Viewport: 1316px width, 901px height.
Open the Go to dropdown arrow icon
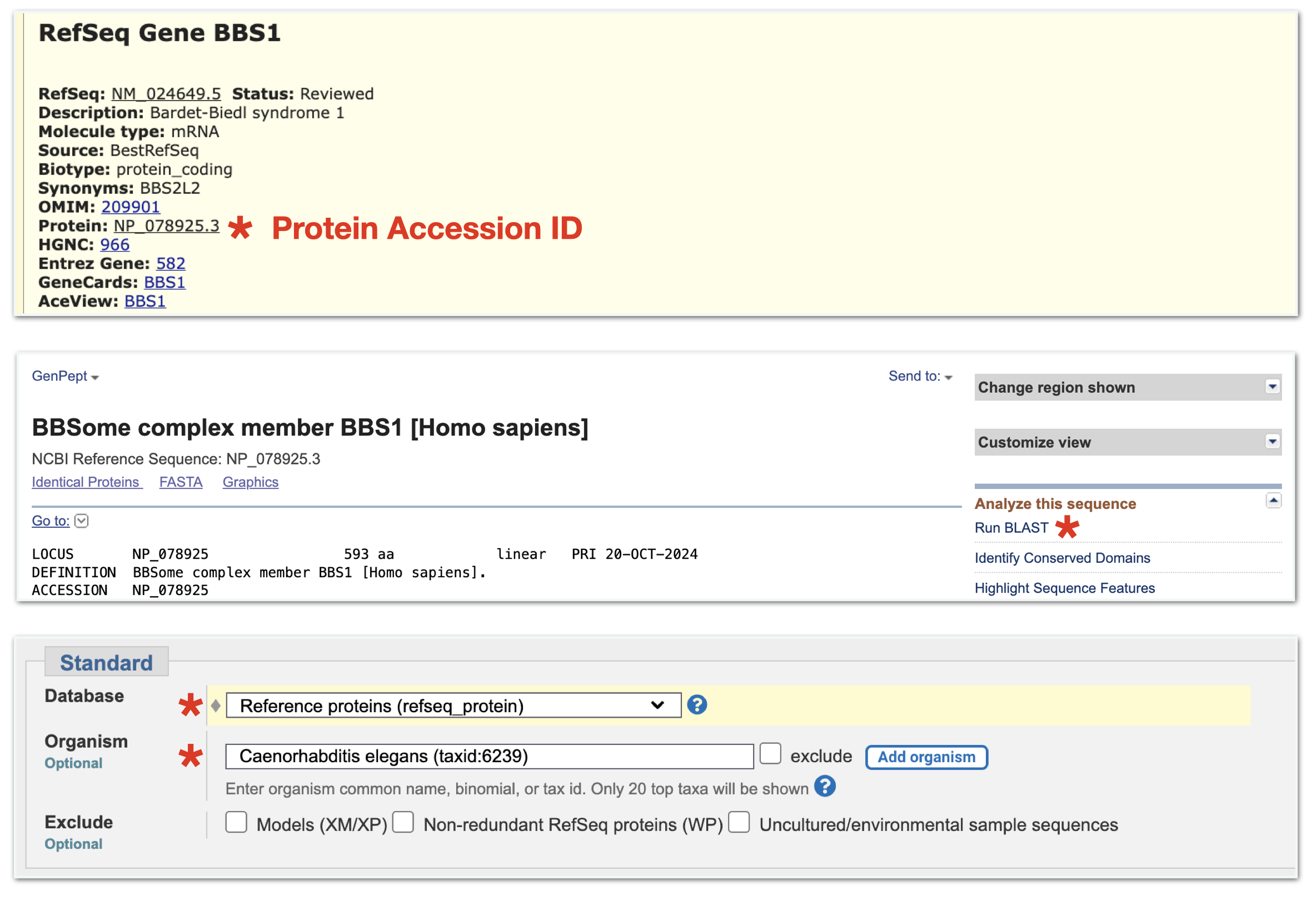[82, 521]
